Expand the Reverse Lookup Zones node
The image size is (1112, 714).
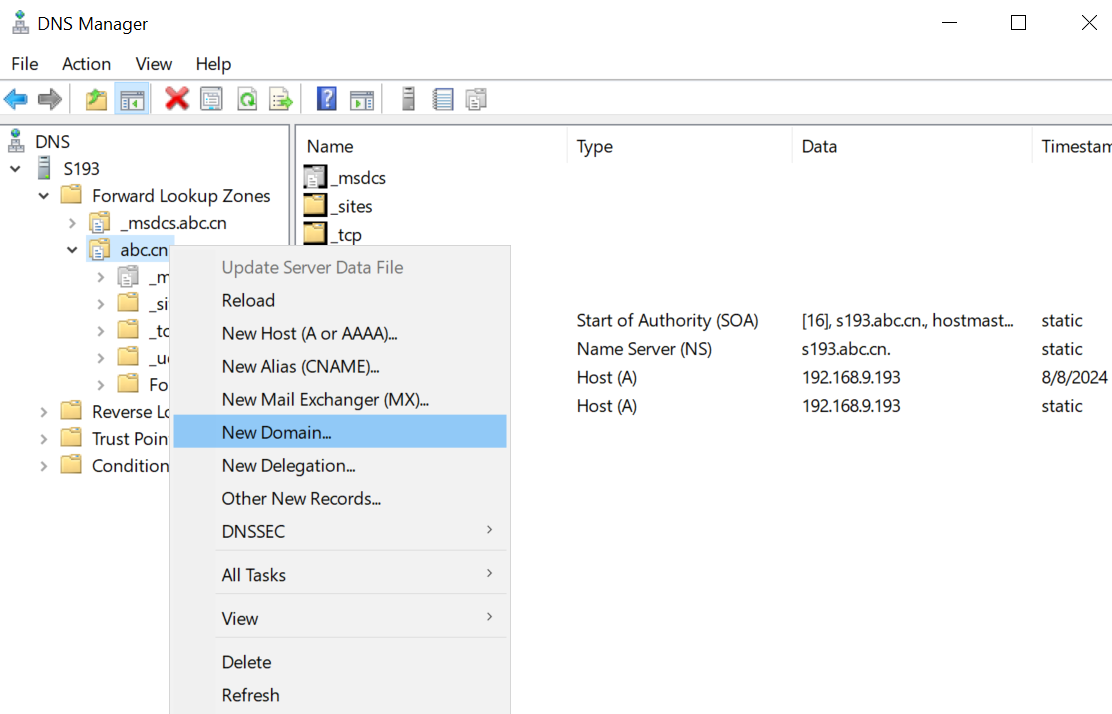coord(44,412)
